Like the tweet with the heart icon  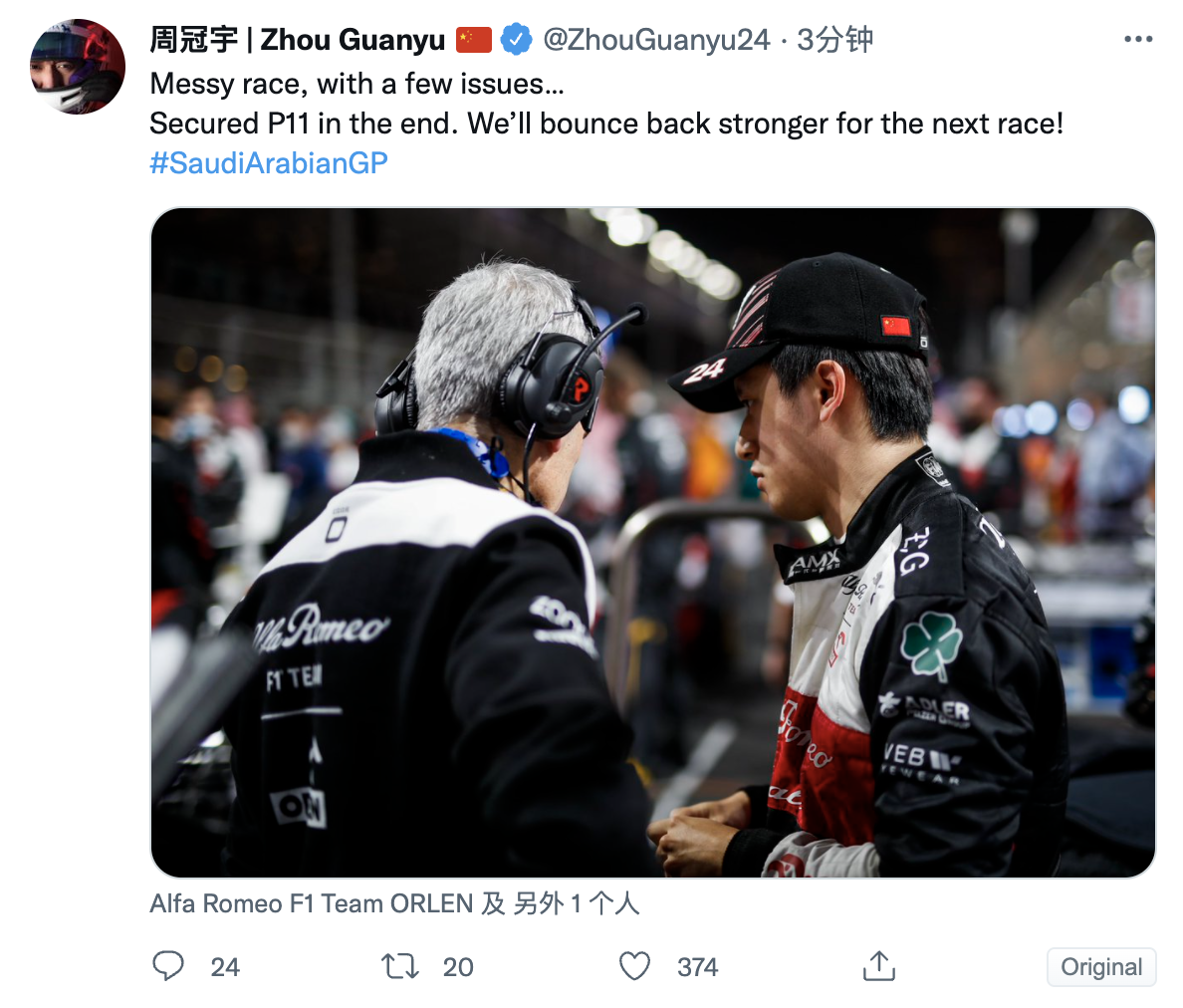coord(634,966)
